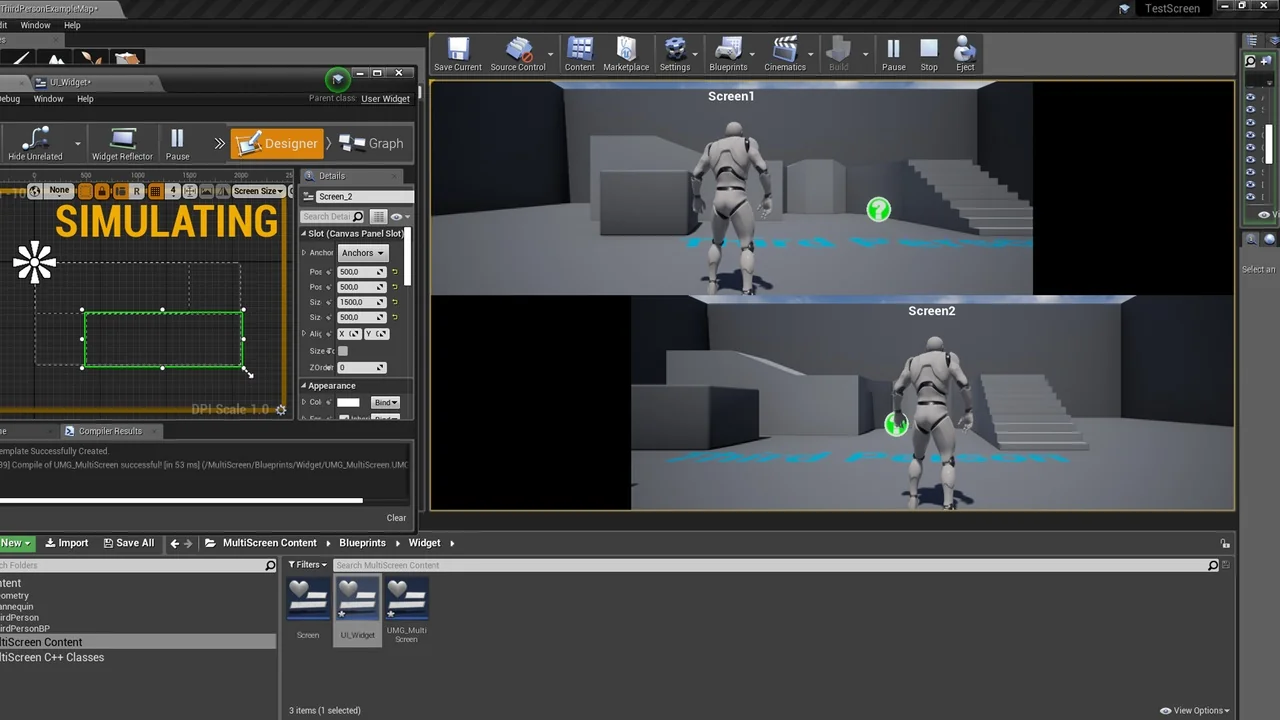This screenshot has height=720, width=1280.
Task: Enable the Size To Content checkbox
Action: (x=343, y=351)
